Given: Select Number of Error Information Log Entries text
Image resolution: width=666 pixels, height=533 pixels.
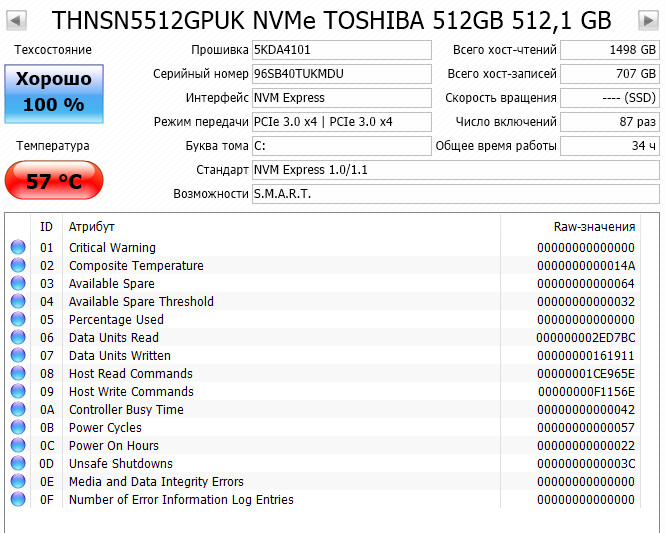Looking at the screenshot, I should coord(181,500).
